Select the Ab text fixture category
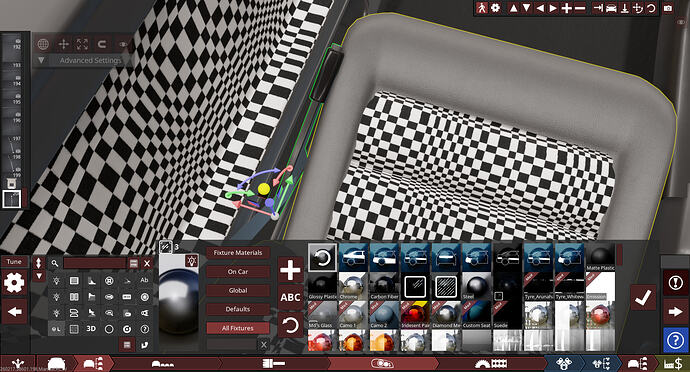 [144, 280]
